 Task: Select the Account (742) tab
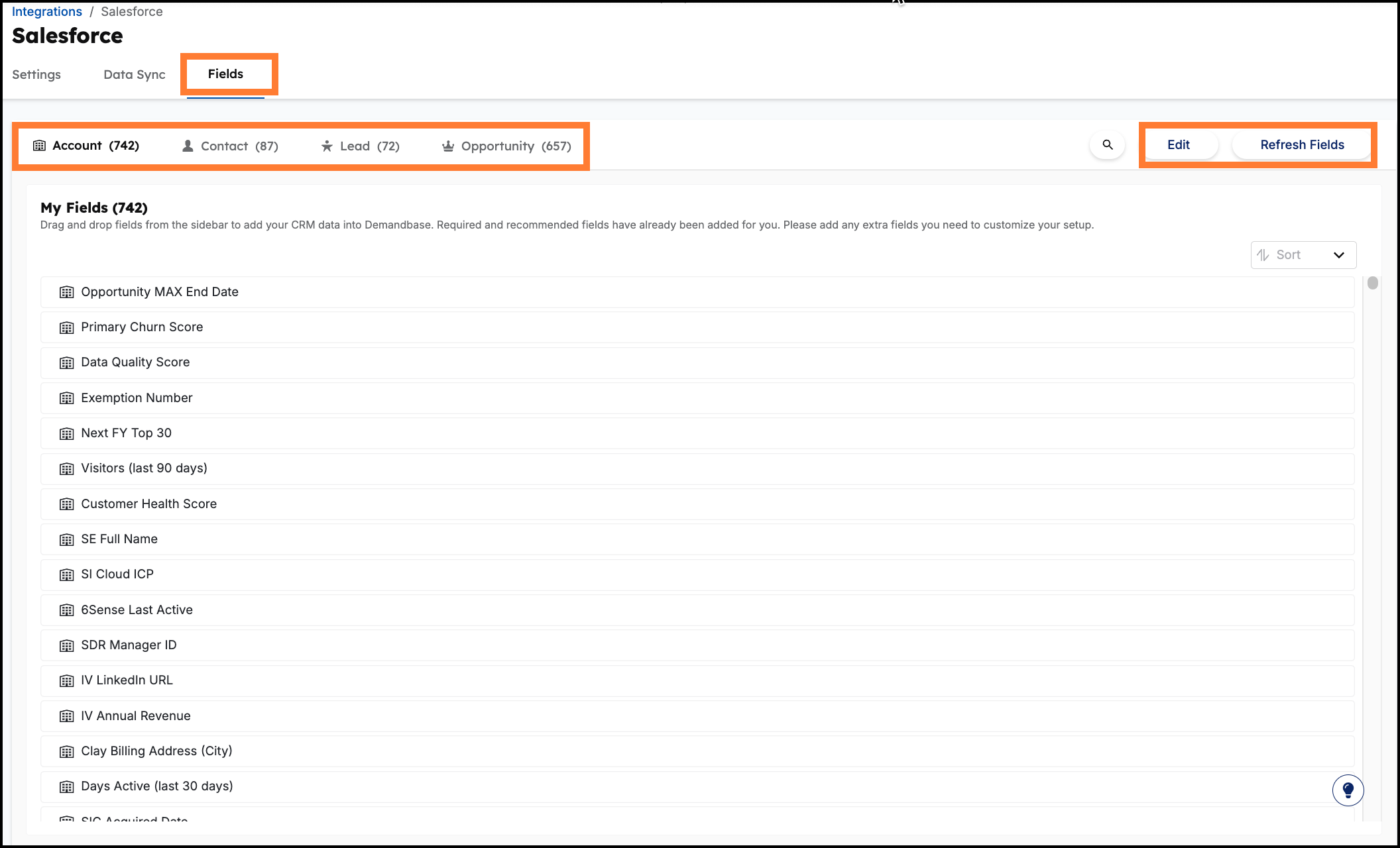click(x=86, y=146)
